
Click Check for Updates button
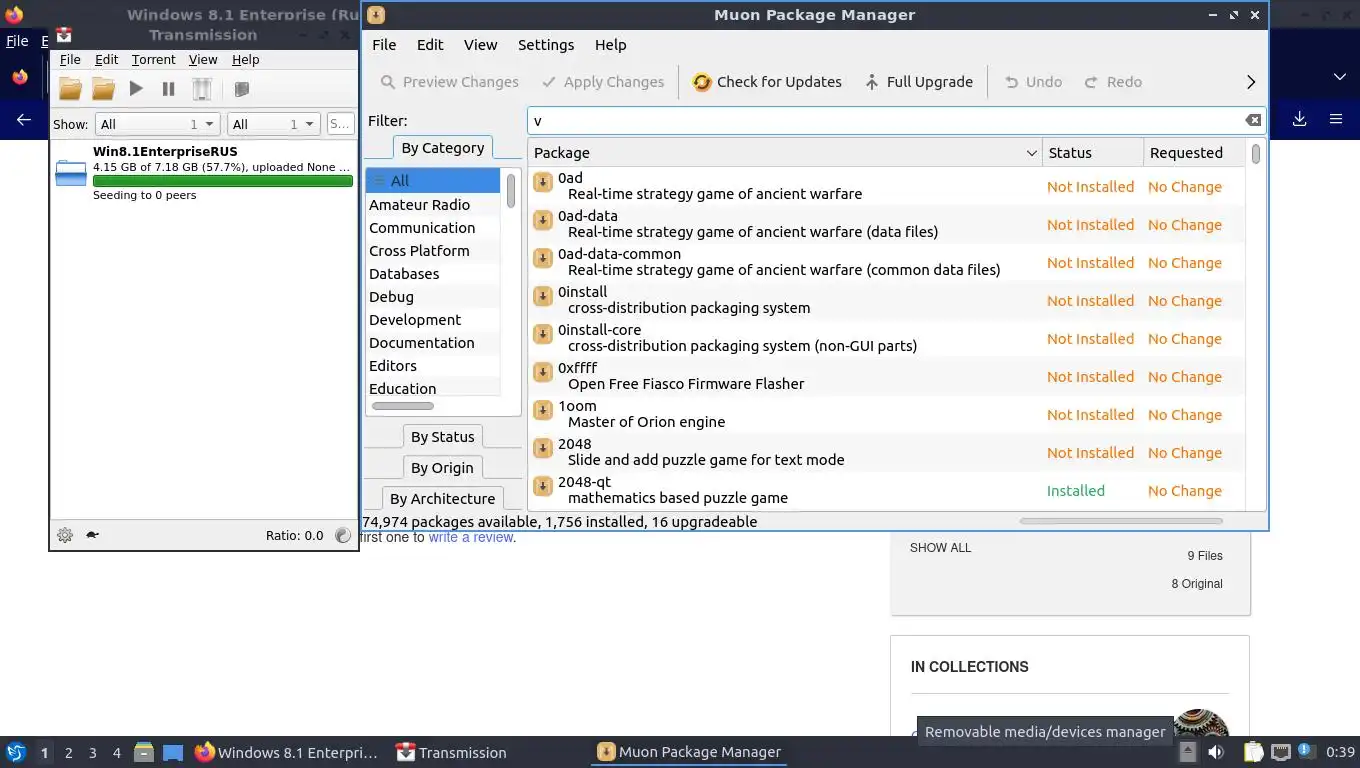tap(767, 82)
